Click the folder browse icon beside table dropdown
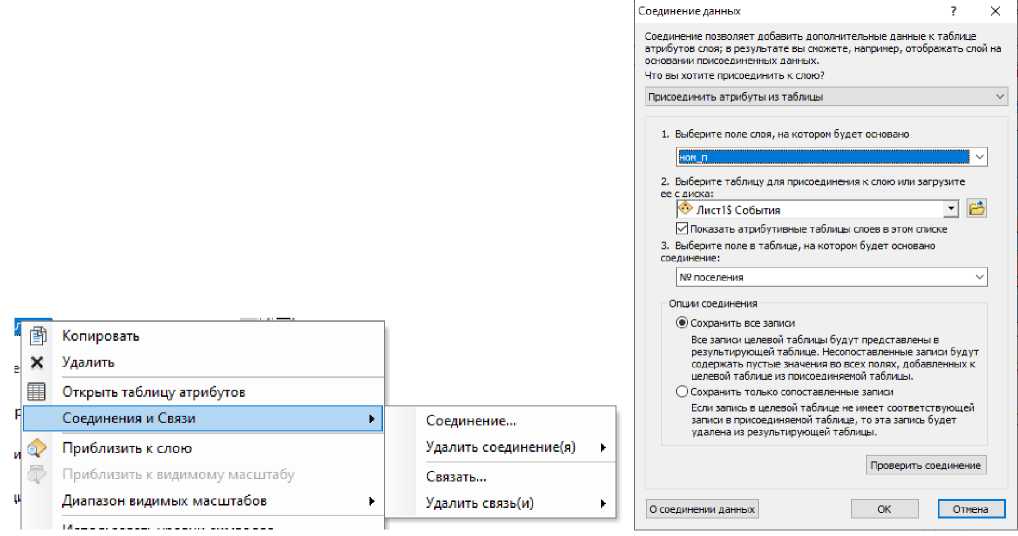 tap(977, 209)
